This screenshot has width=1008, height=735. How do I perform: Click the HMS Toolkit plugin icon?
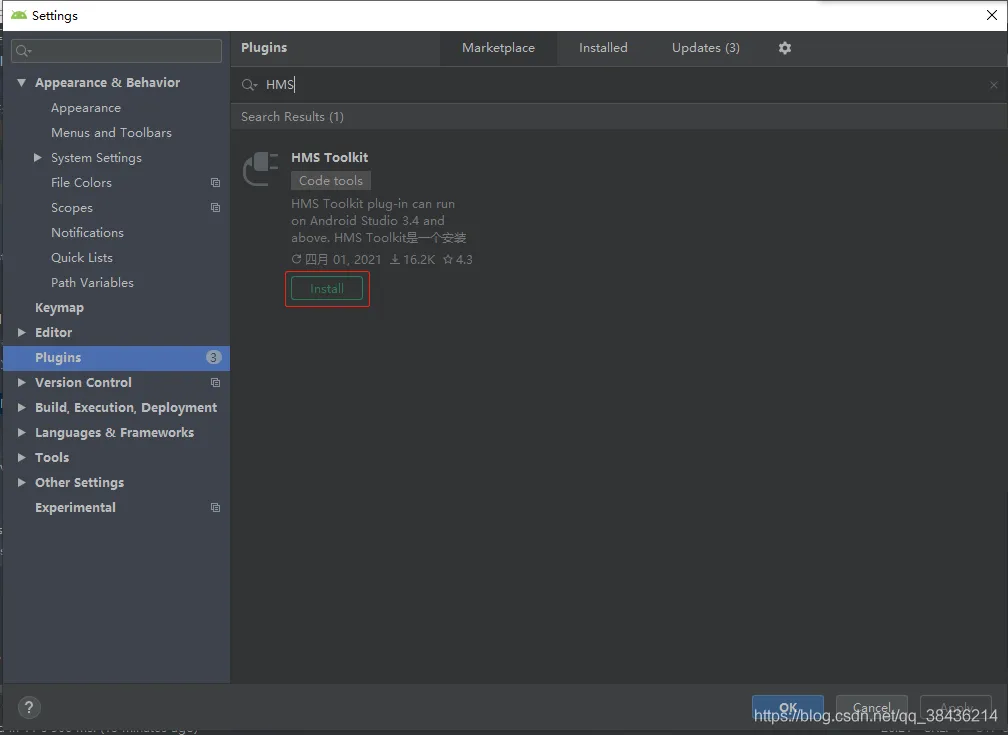[260, 168]
